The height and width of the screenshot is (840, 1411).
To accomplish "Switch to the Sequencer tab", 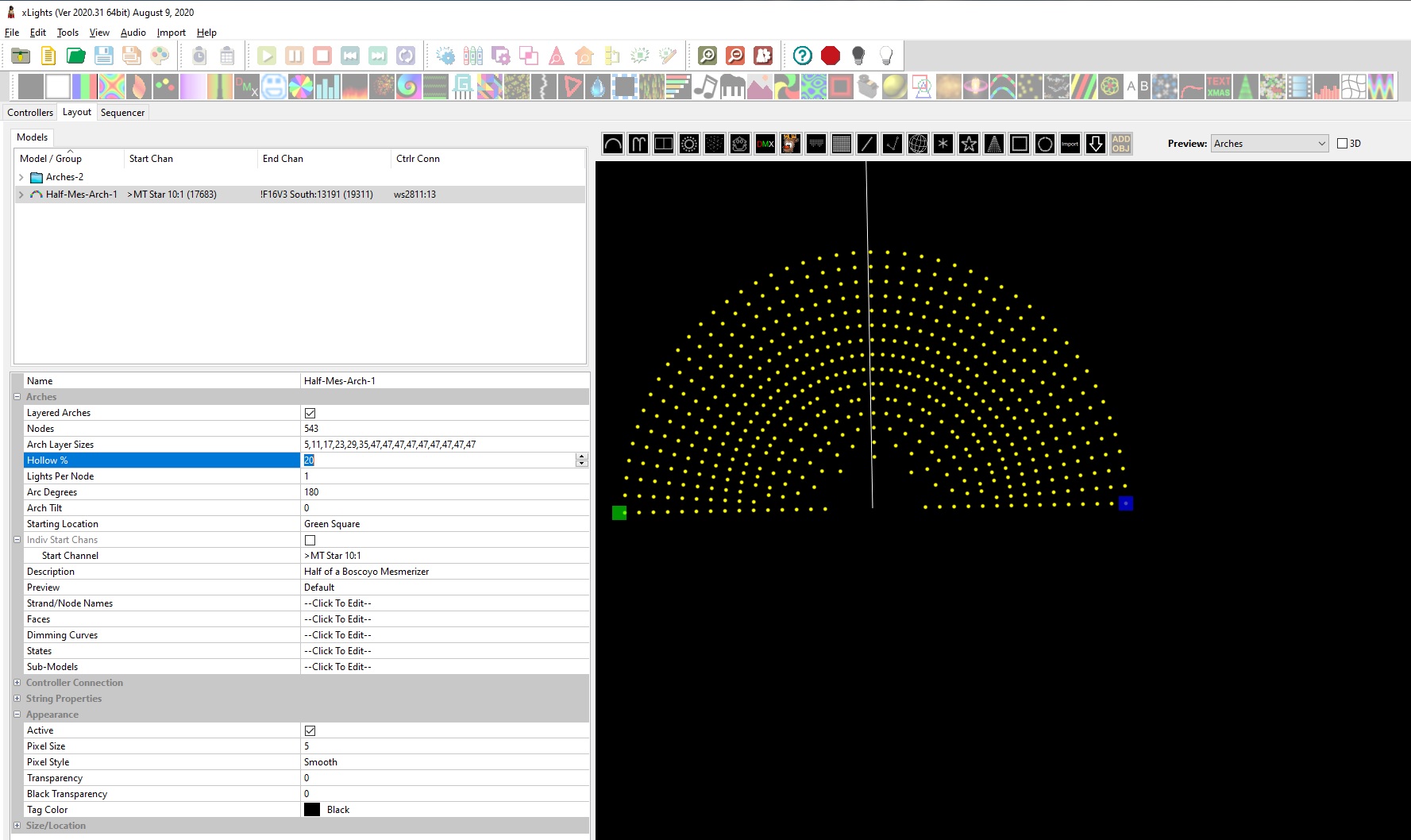I will point(122,112).
